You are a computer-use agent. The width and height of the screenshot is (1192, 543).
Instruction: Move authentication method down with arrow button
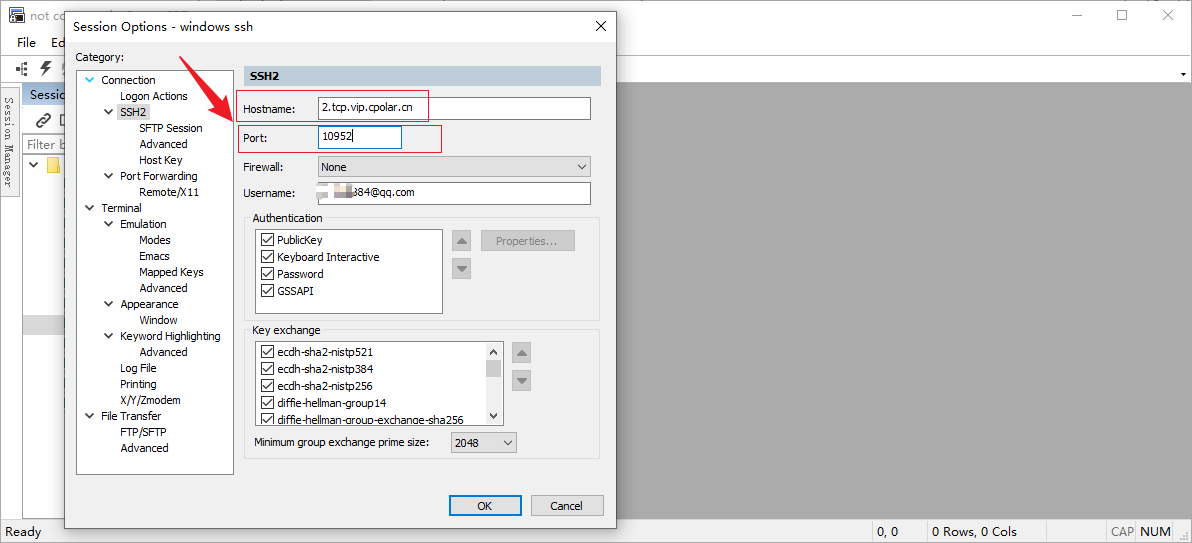461,268
